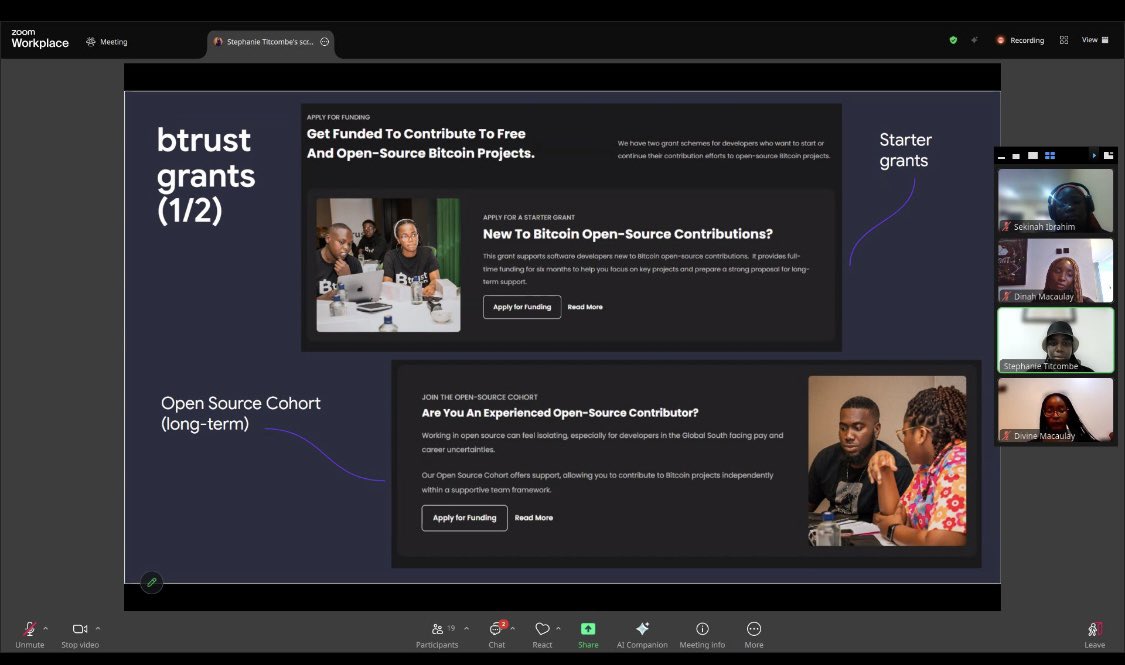Select Divine Macaulay's video tile
This screenshot has height=665, width=1125.
pos(1055,410)
